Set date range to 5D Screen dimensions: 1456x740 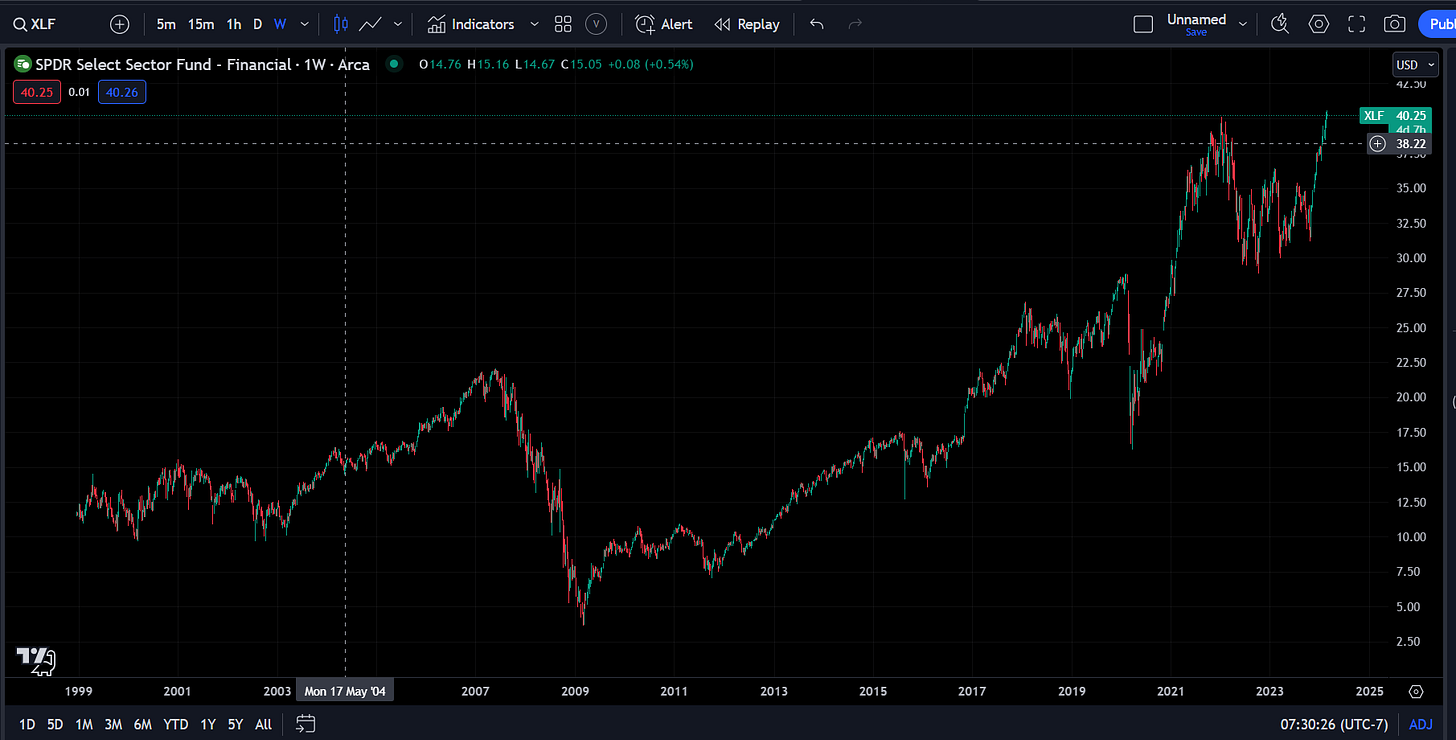coord(55,724)
